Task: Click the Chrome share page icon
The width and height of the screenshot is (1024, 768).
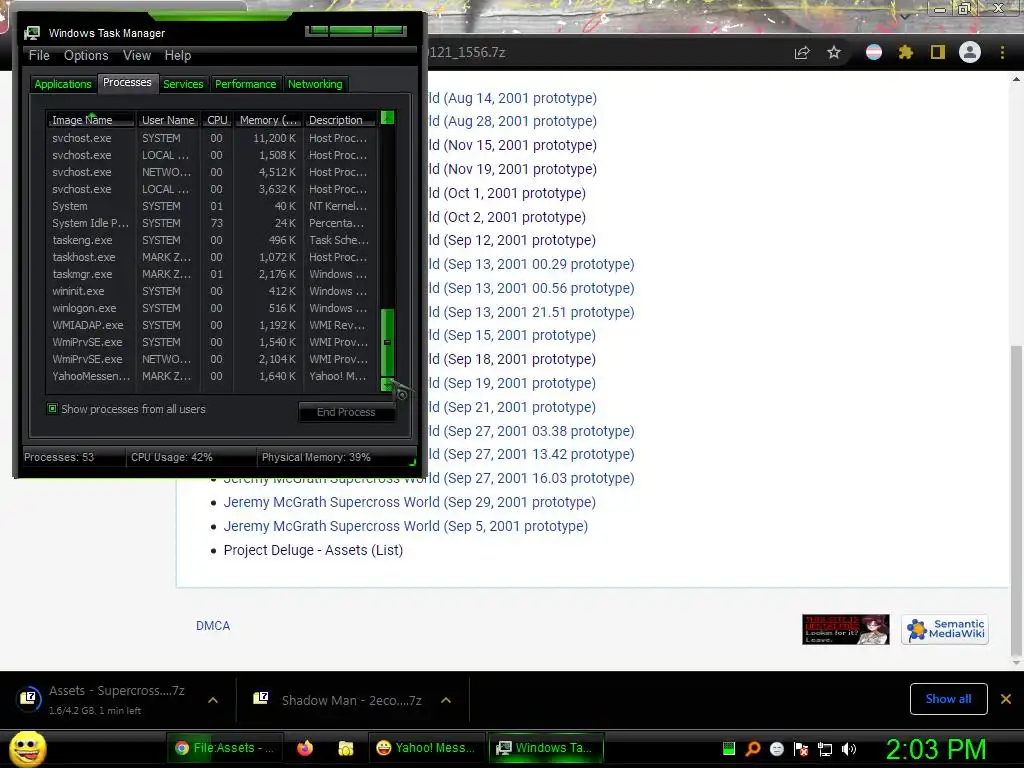Action: click(x=802, y=53)
